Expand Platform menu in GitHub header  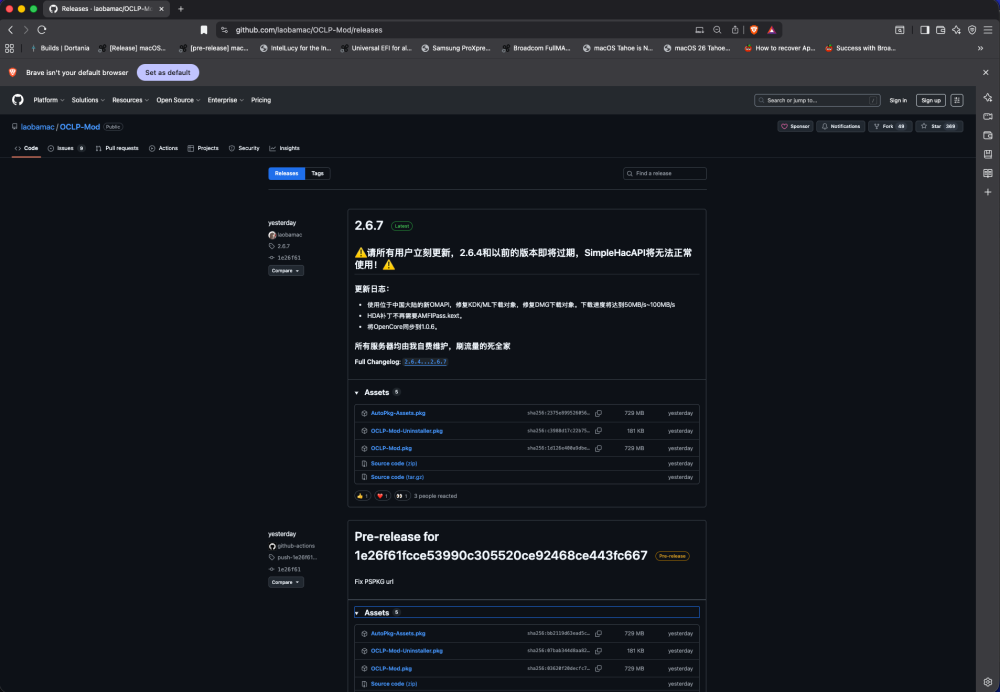pos(48,100)
